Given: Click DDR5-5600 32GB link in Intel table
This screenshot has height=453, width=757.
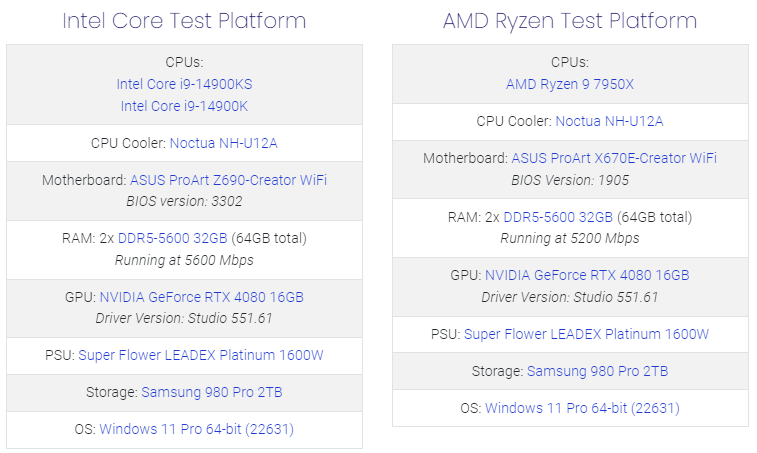Looking at the screenshot, I should coord(172,238).
